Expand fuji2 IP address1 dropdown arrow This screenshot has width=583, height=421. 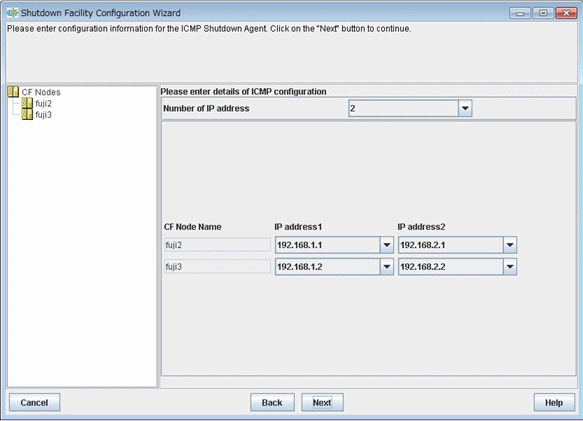[387, 245]
